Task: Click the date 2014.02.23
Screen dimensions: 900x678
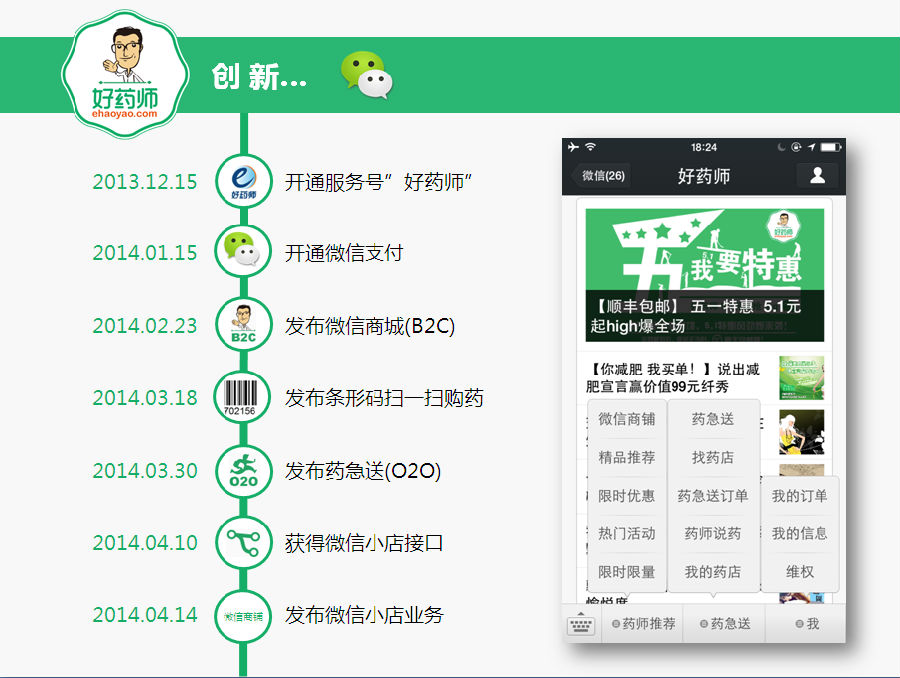Action: coord(145,326)
